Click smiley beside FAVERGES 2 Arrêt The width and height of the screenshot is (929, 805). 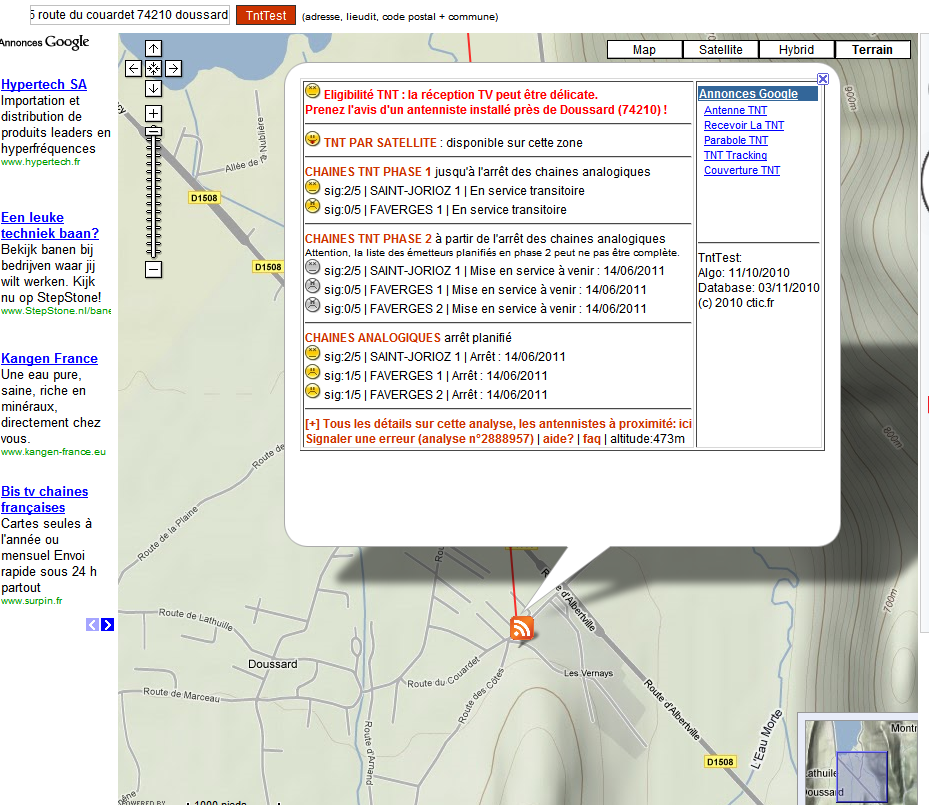click(313, 392)
